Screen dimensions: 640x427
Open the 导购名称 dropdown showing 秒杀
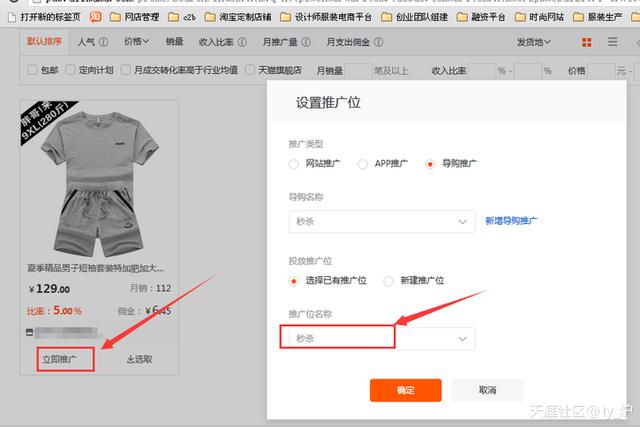click(x=382, y=222)
